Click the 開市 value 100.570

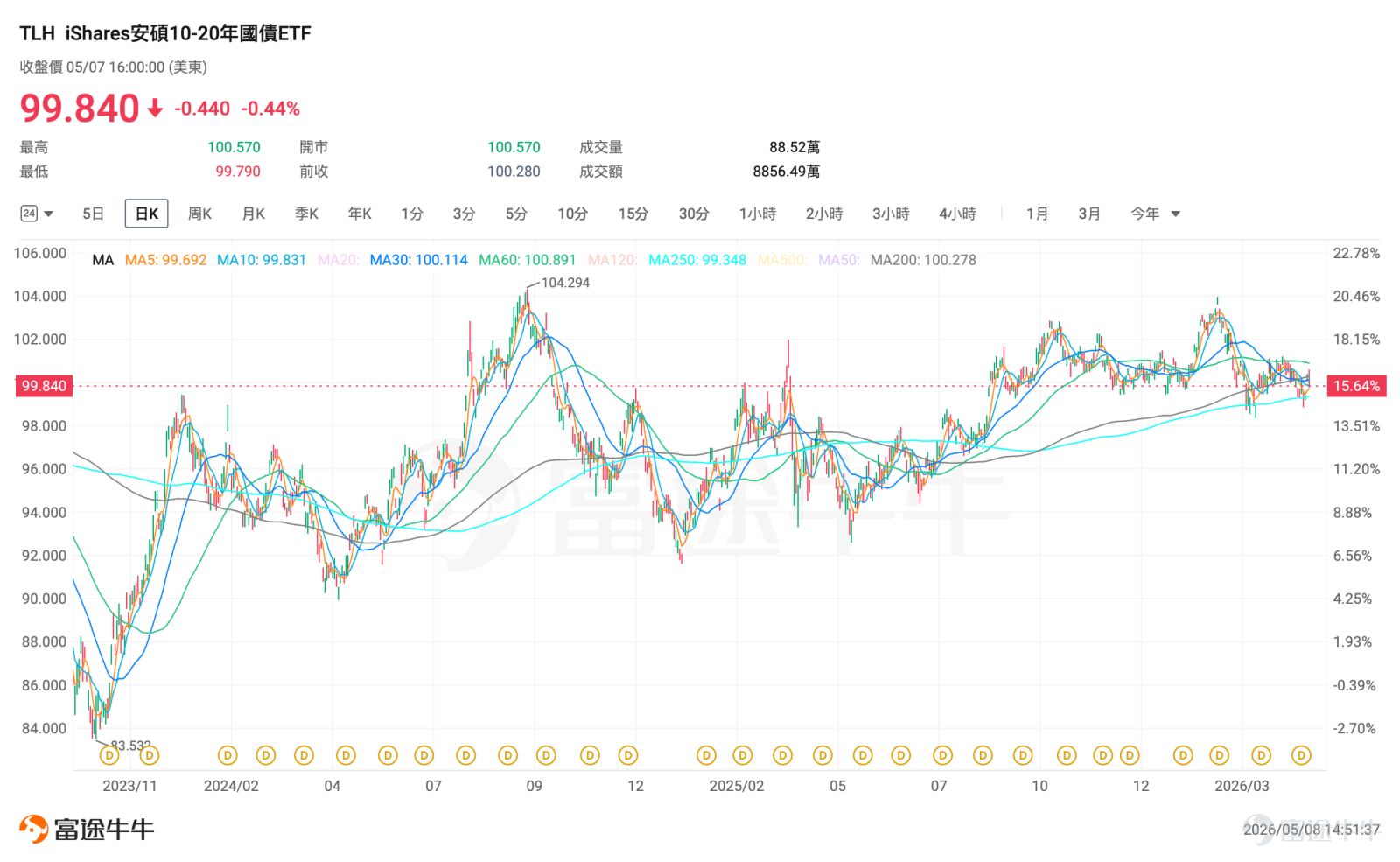click(514, 147)
